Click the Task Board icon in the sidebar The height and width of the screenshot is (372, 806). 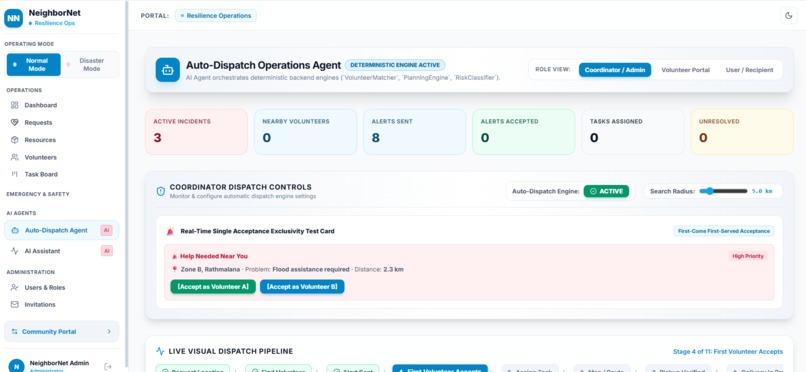coord(14,174)
